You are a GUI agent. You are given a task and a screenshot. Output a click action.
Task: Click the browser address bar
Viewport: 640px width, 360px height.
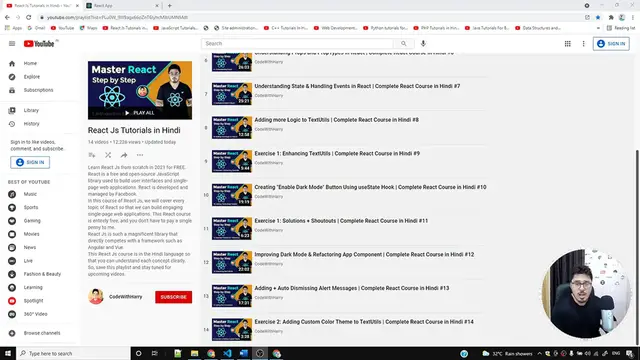click(310, 18)
